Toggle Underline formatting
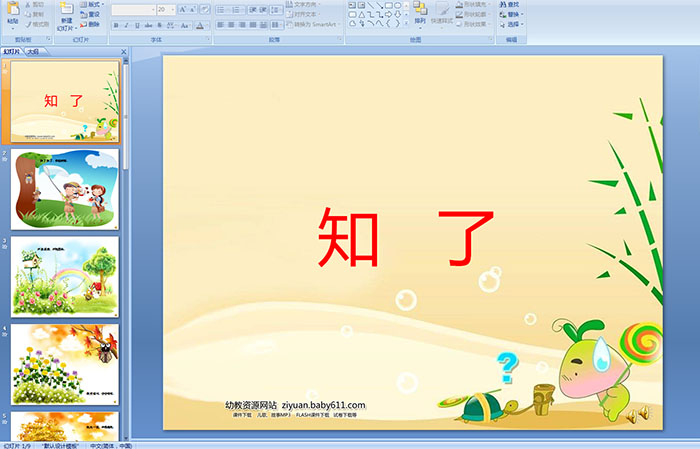 137,25
